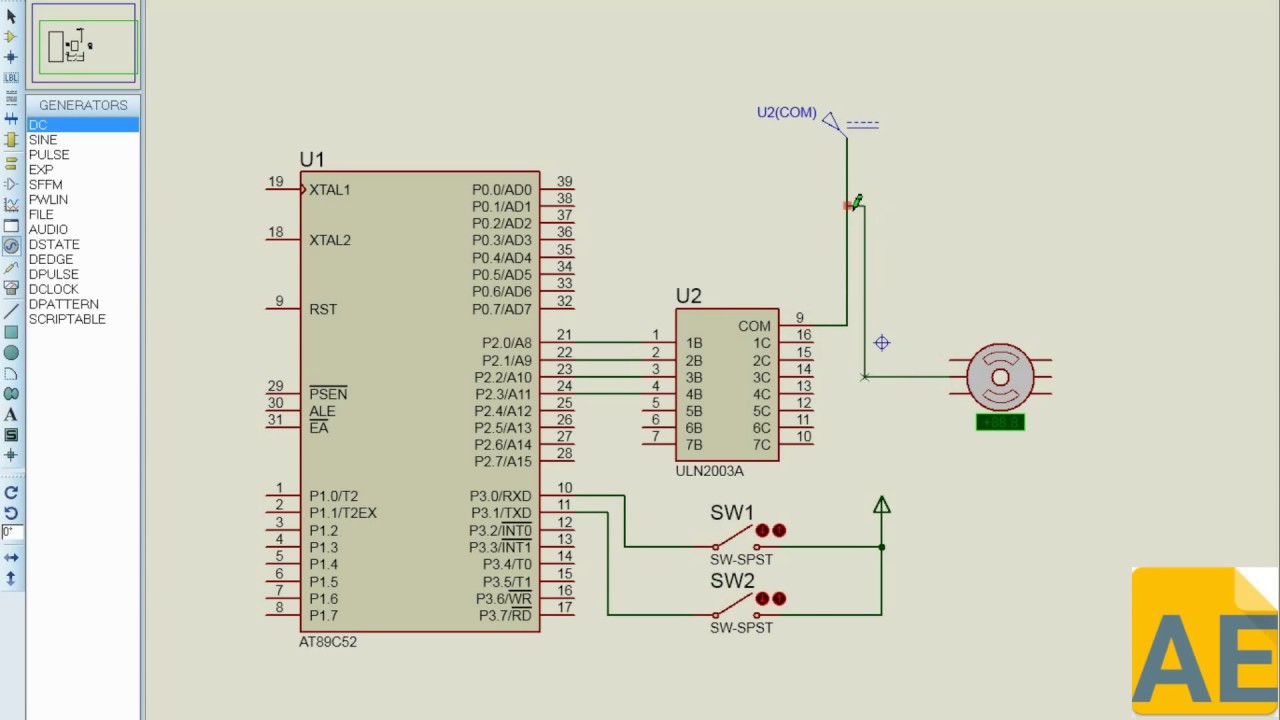This screenshot has width=1280, height=720.
Task: Select SINE in the generators list
Action: [x=83, y=140]
